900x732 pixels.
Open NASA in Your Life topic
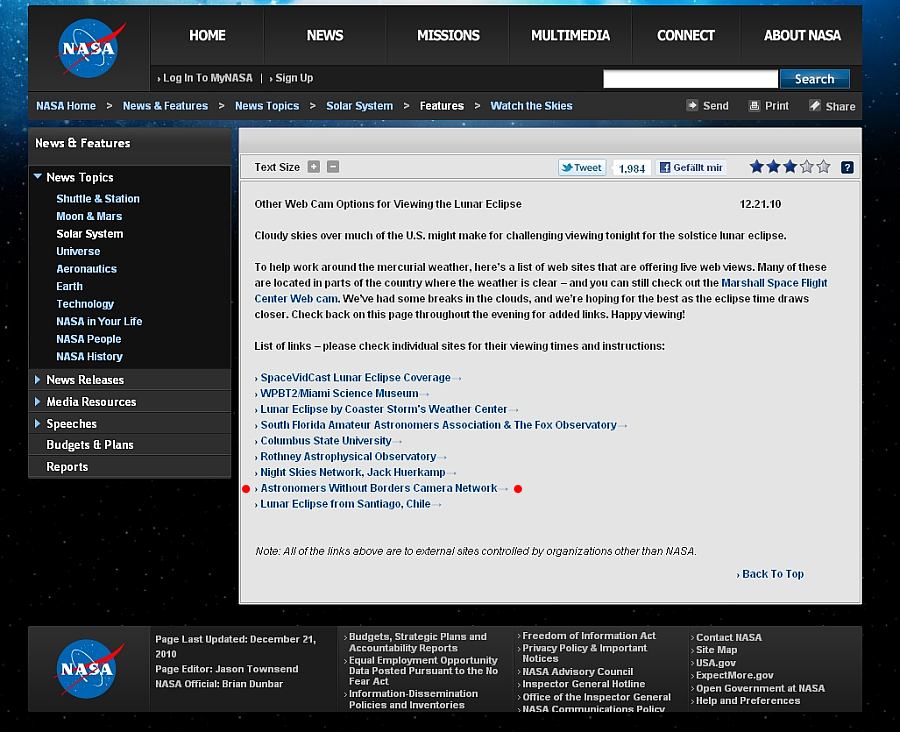(x=99, y=322)
